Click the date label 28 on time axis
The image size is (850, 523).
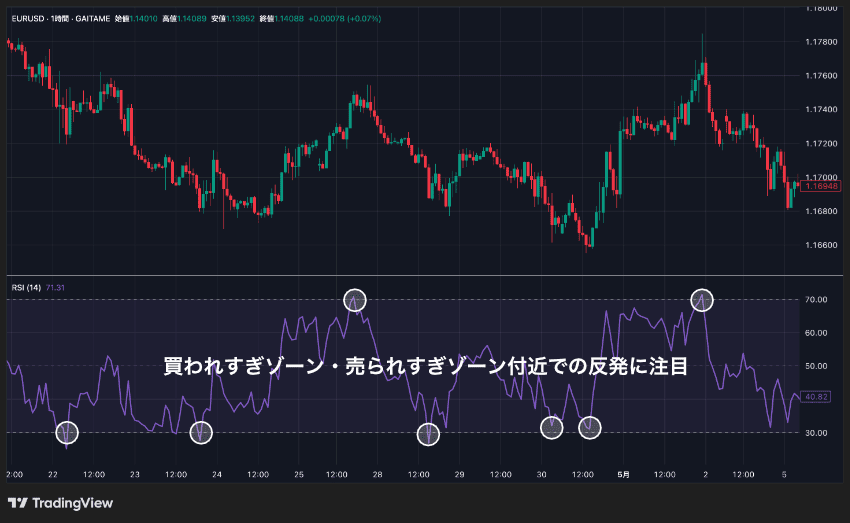[377, 474]
